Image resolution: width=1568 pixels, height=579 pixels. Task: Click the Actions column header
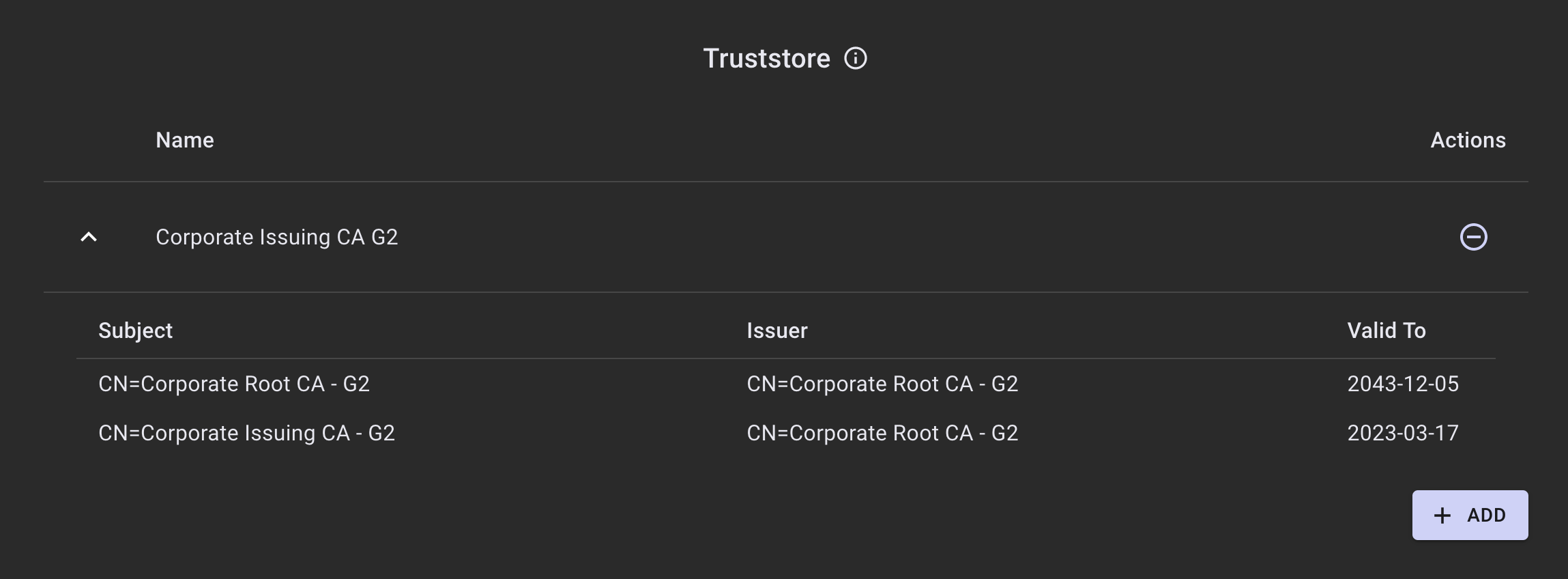click(x=1468, y=140)
